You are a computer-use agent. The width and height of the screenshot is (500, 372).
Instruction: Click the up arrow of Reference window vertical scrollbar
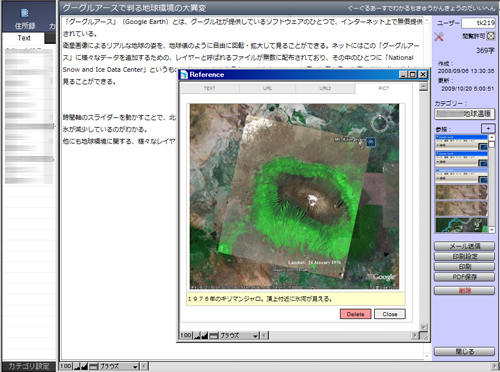point(423,87)
